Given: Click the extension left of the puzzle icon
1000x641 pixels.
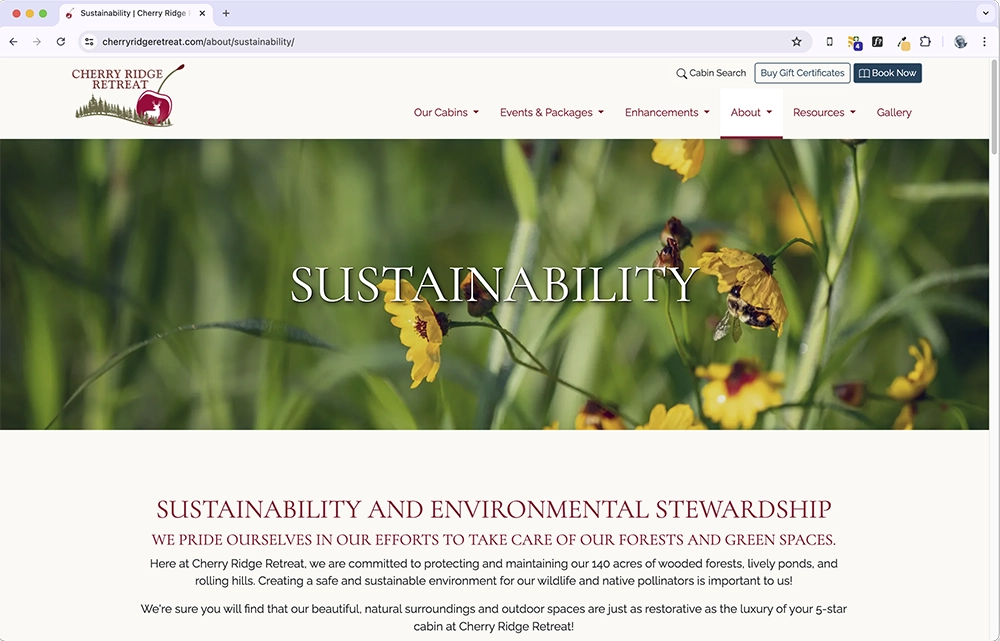Looking at the screenshot, I should click(x=903, y=43).
